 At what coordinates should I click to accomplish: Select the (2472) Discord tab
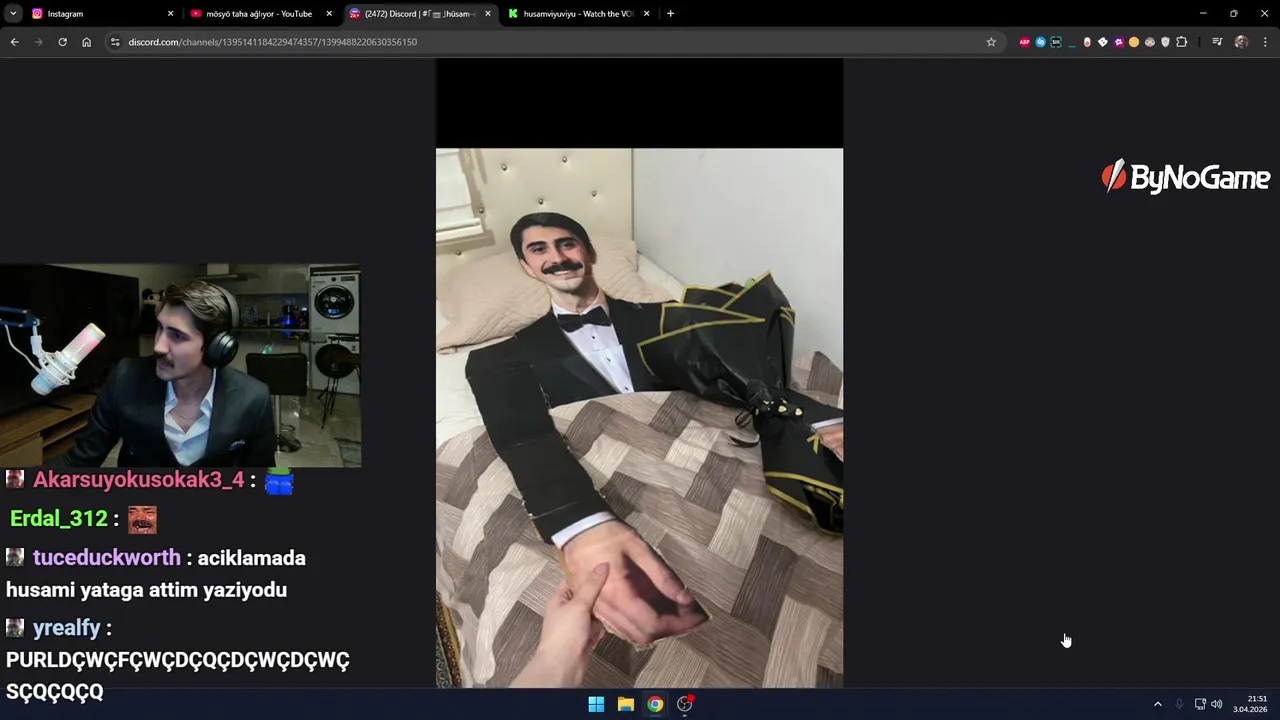(419, 14)
